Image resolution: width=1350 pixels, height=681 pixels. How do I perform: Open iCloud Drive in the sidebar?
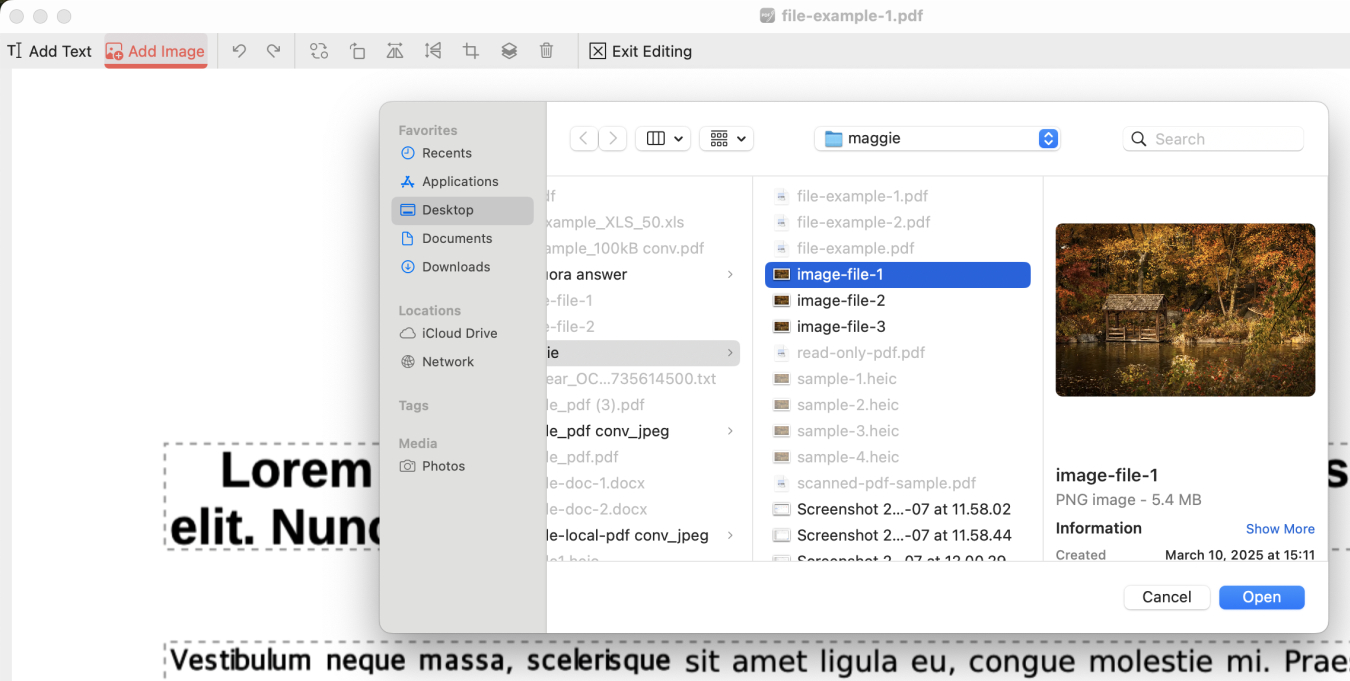pos(459,333)
